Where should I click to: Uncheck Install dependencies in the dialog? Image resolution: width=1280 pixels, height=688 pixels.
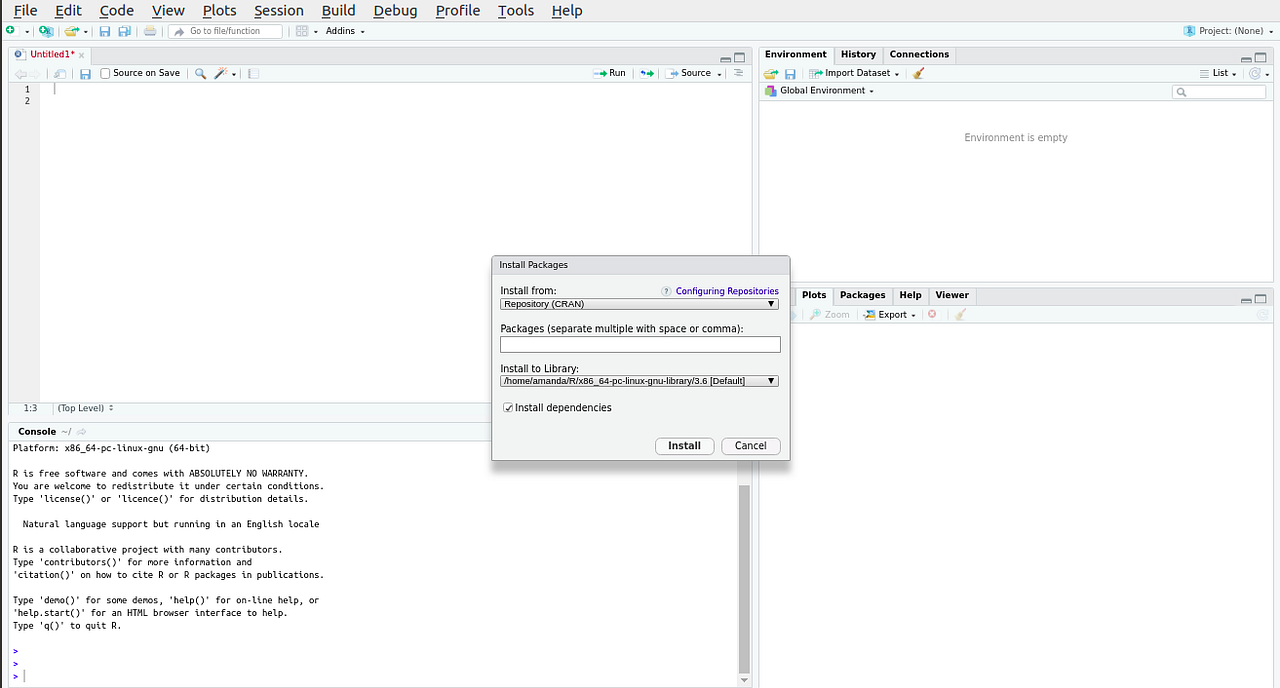click(508, 407)
